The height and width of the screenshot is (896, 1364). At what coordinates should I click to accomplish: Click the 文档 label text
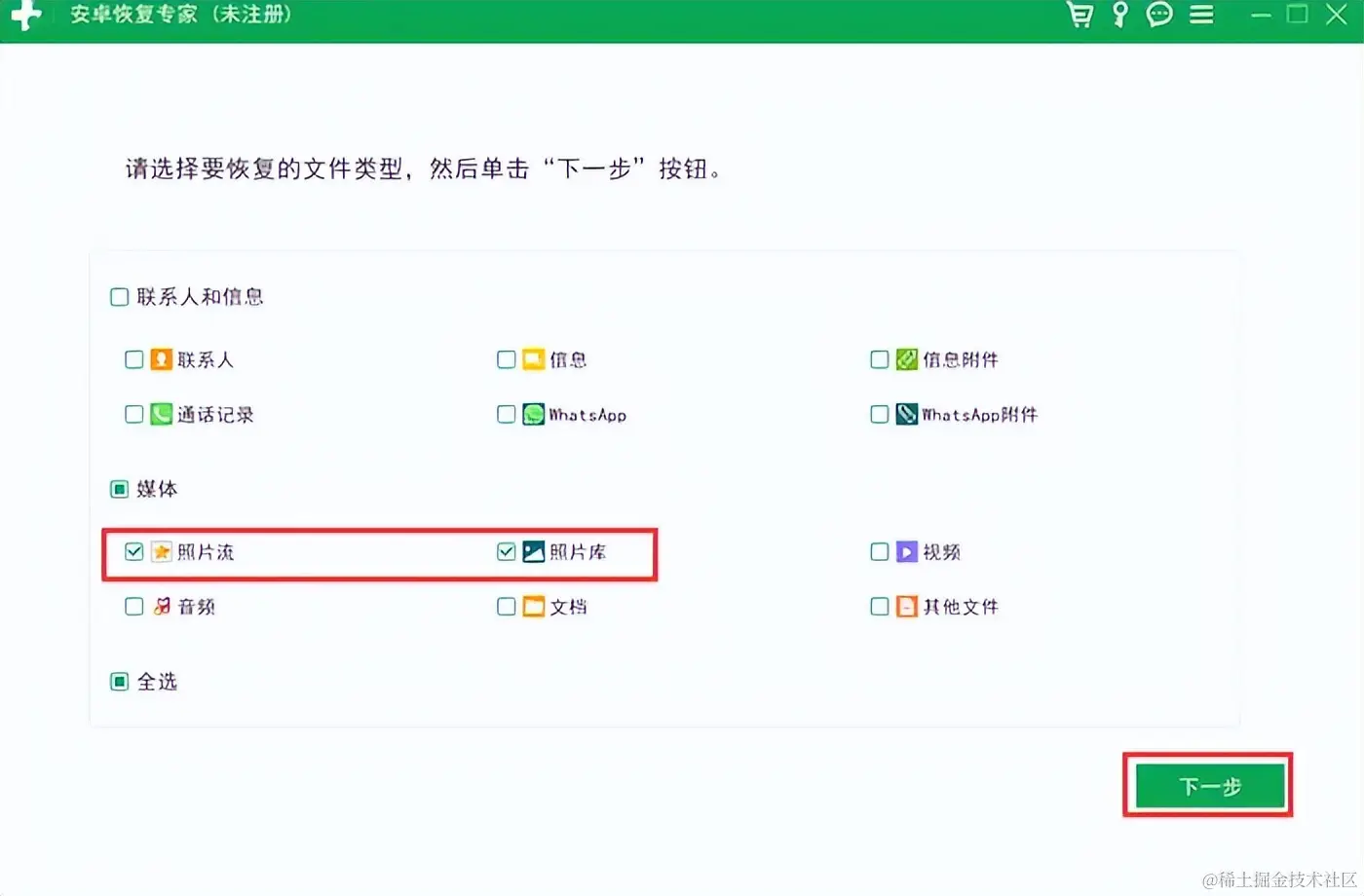[x=568, y=607]
